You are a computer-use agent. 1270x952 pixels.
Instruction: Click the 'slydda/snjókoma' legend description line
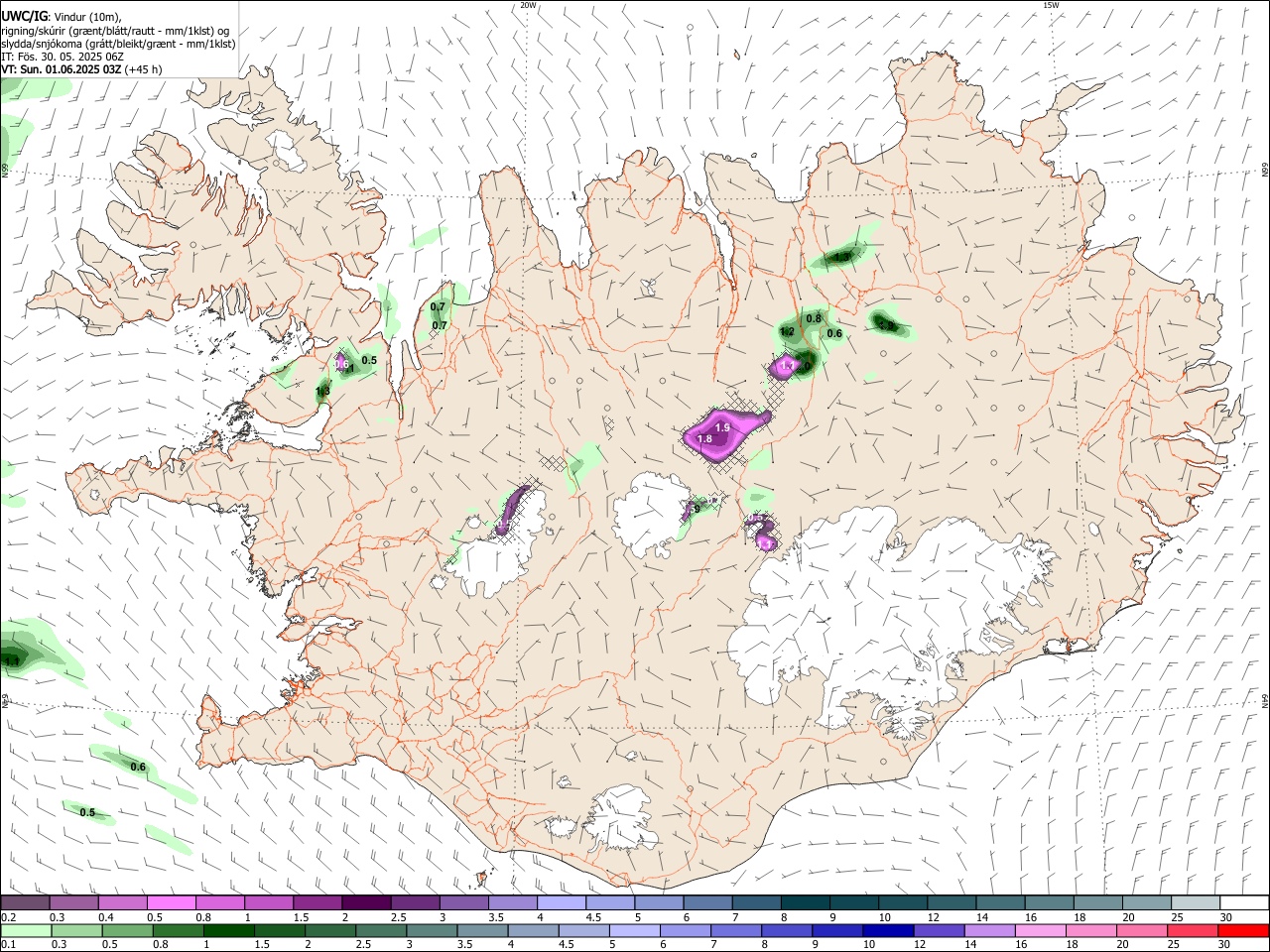click(118, 44)
